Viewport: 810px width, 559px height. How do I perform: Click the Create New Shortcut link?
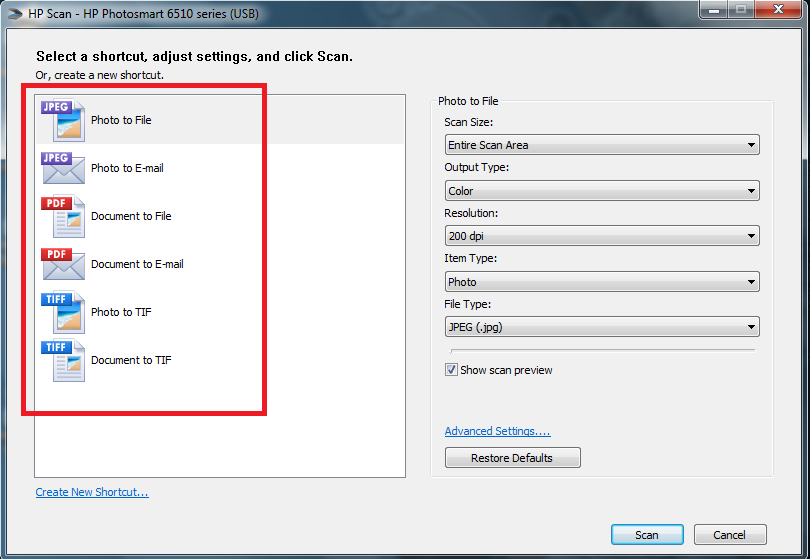(x=92, y=492)
